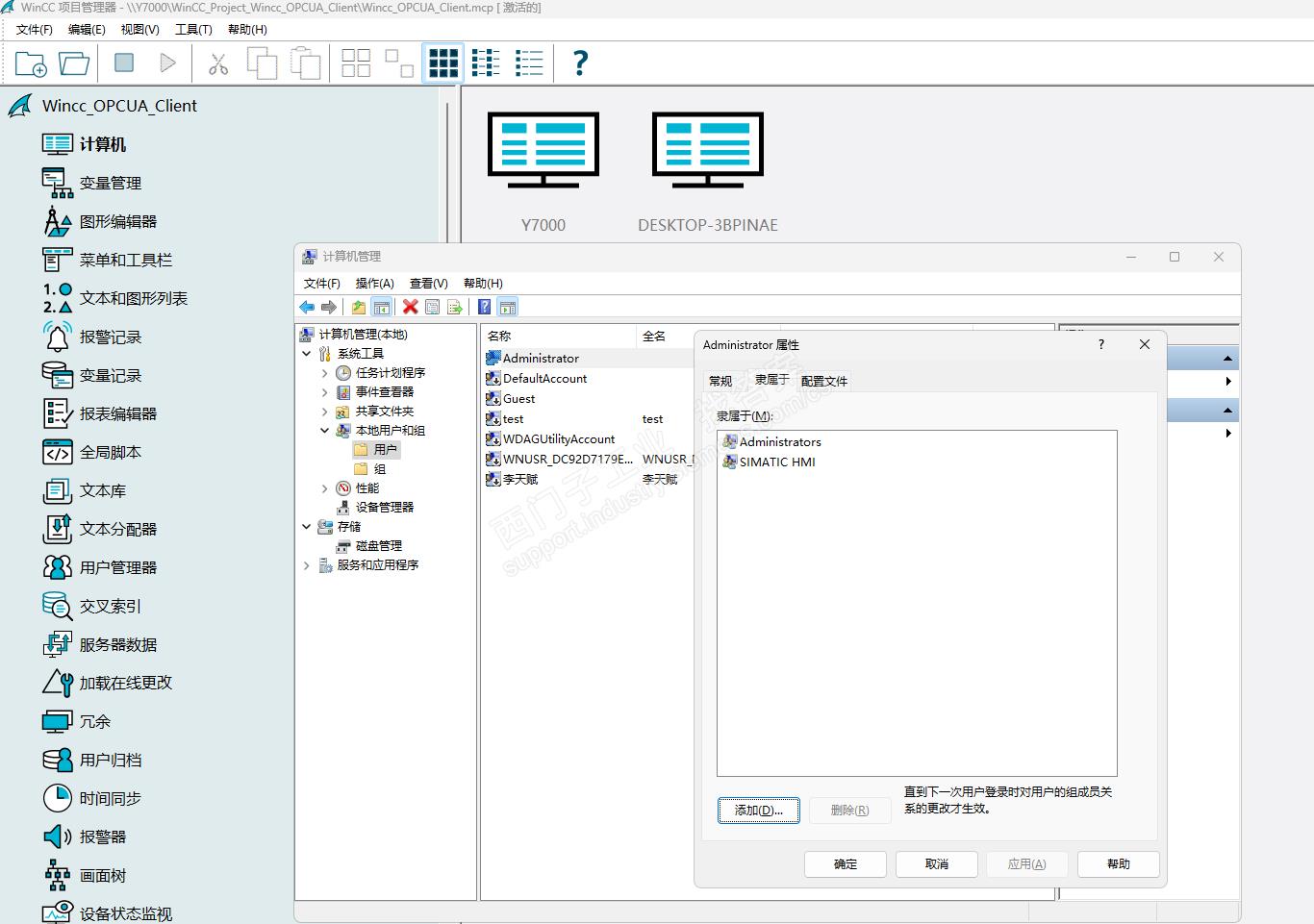Click the deactivate (stop square) icon in WinCC toolbar
This screenshot has width=1314, height=924.
(x=124, y=62)
